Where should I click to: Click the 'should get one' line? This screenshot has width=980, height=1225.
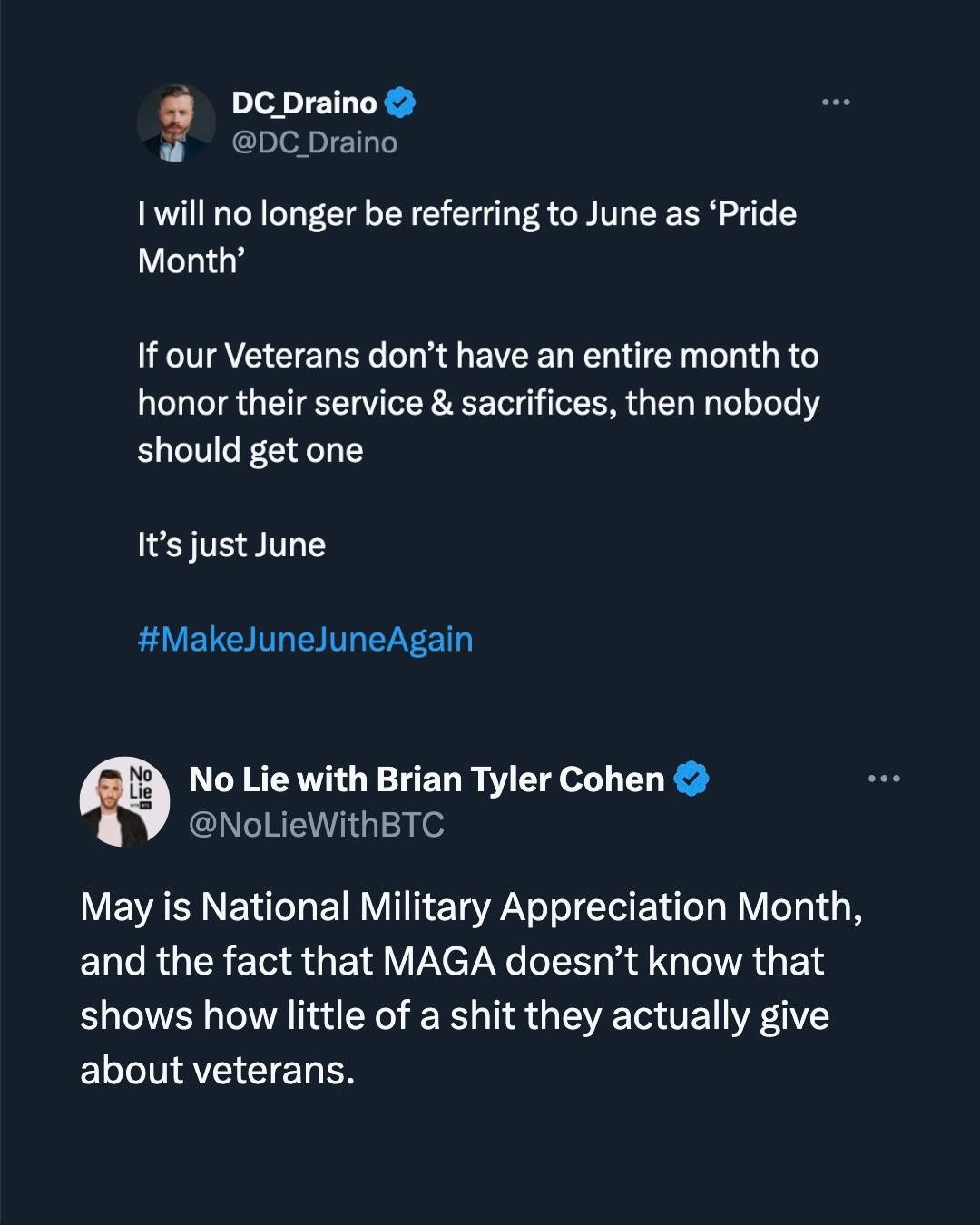pyautogui.click(x=250, y=450)
